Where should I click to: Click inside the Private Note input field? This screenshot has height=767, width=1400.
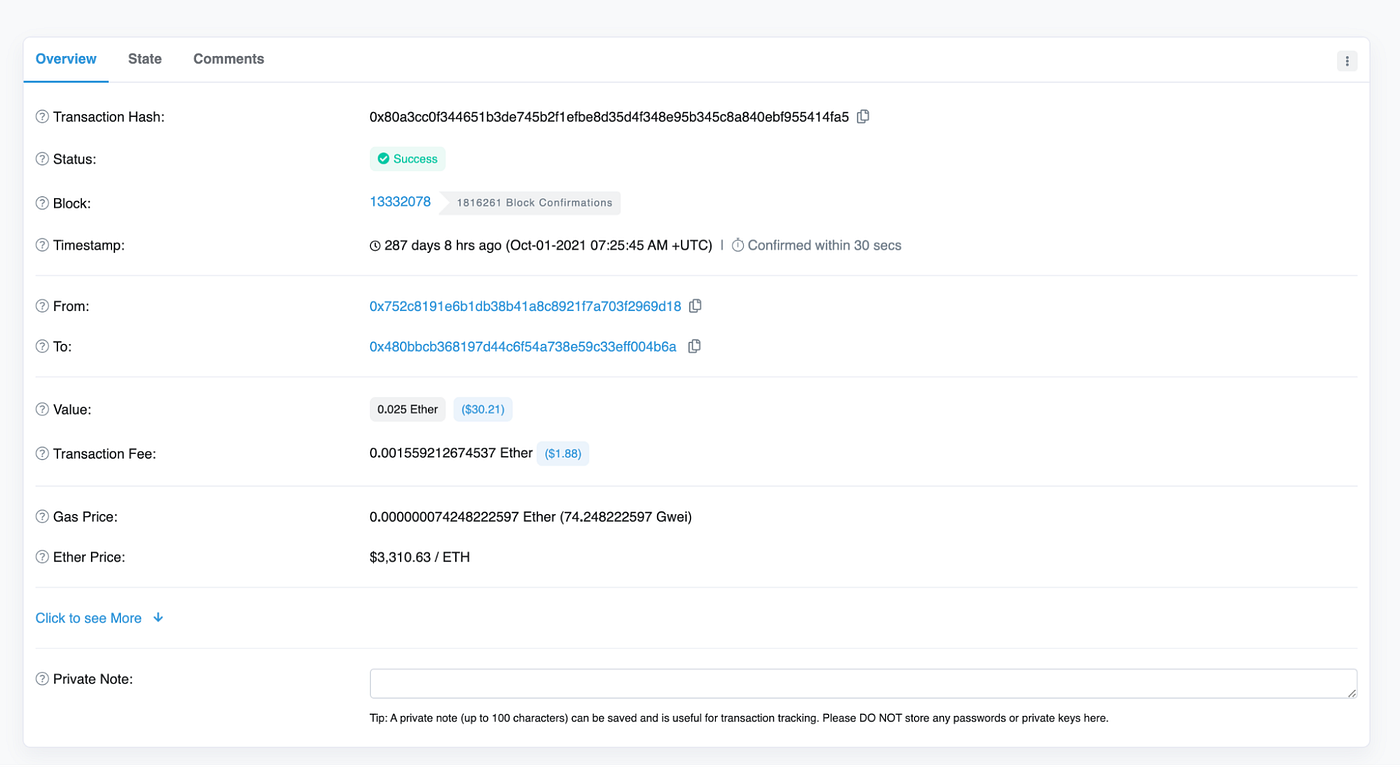coord(863,683)
